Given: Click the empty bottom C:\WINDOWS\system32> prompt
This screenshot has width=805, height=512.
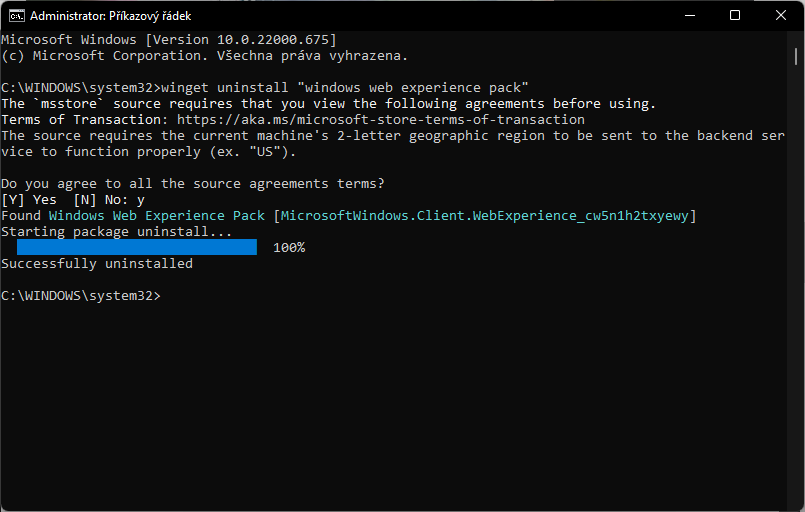Looking at the screenshot, I should [x=81, y=296].
